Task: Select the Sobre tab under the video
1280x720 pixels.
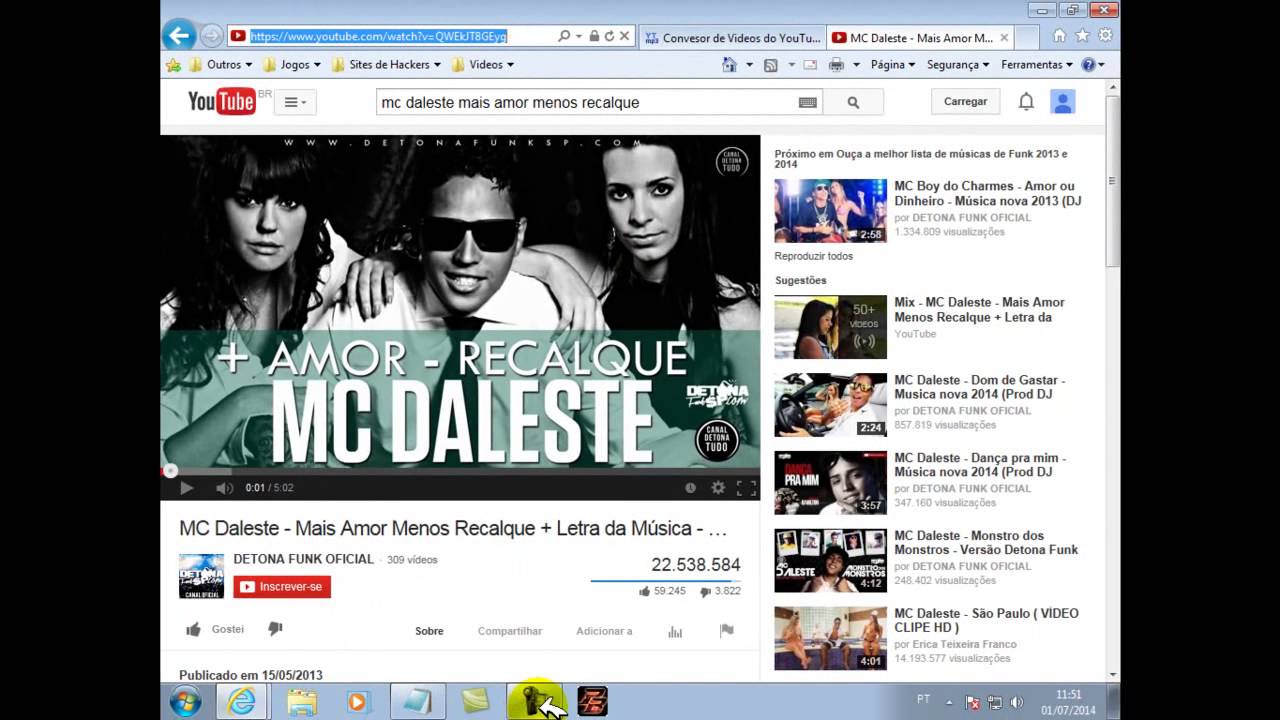Action: (x=429, y=631)
